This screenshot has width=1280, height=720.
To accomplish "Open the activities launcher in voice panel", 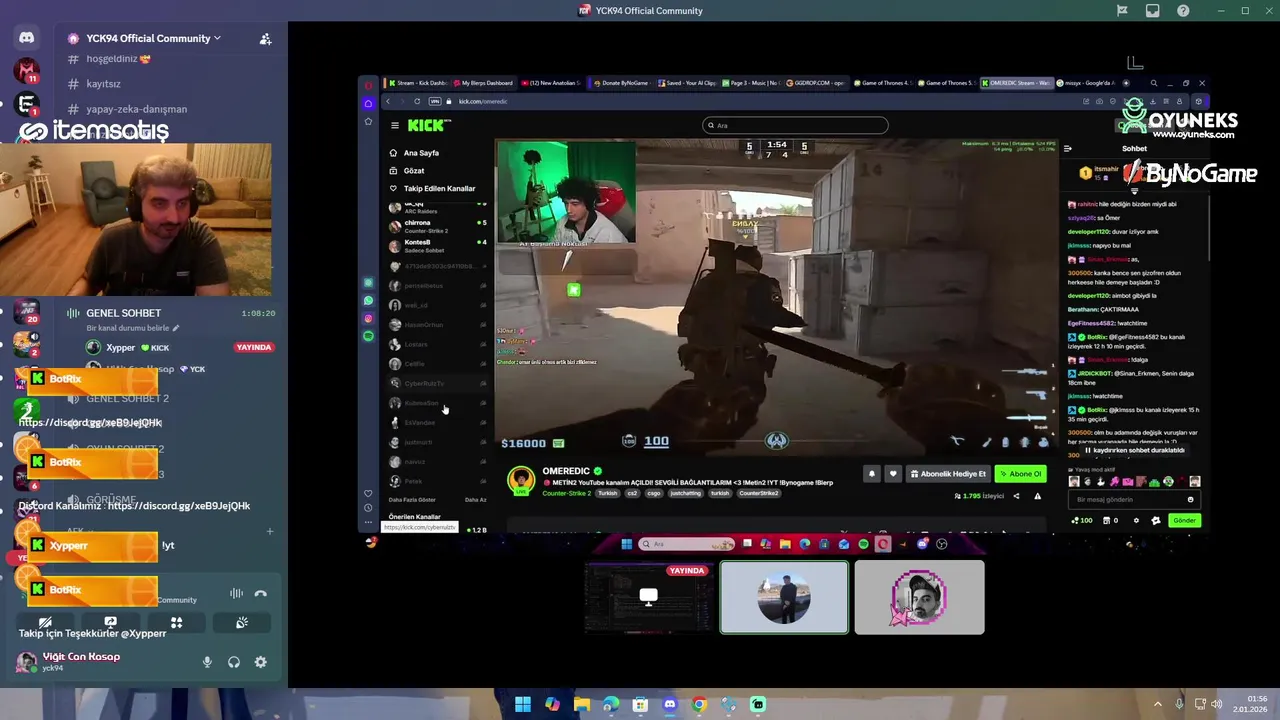I will pyautogui.click(x=176, y=622).
